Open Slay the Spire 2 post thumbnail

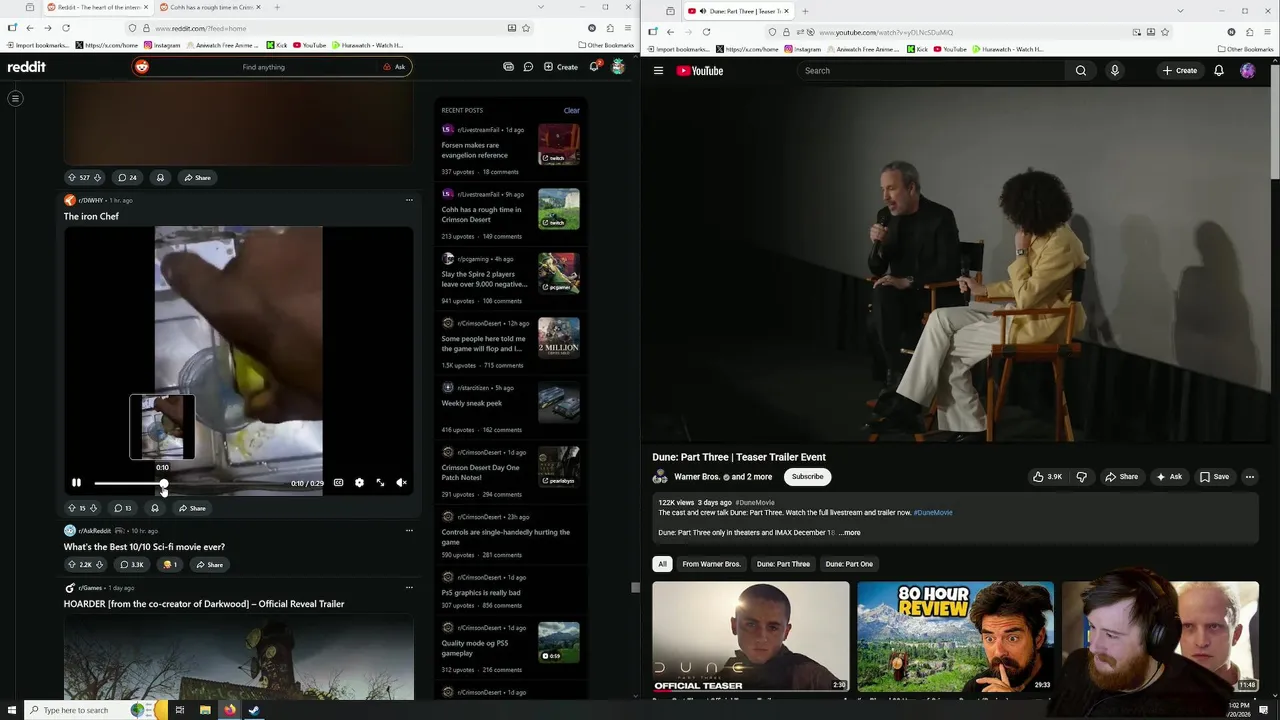[x=559, y=274]
